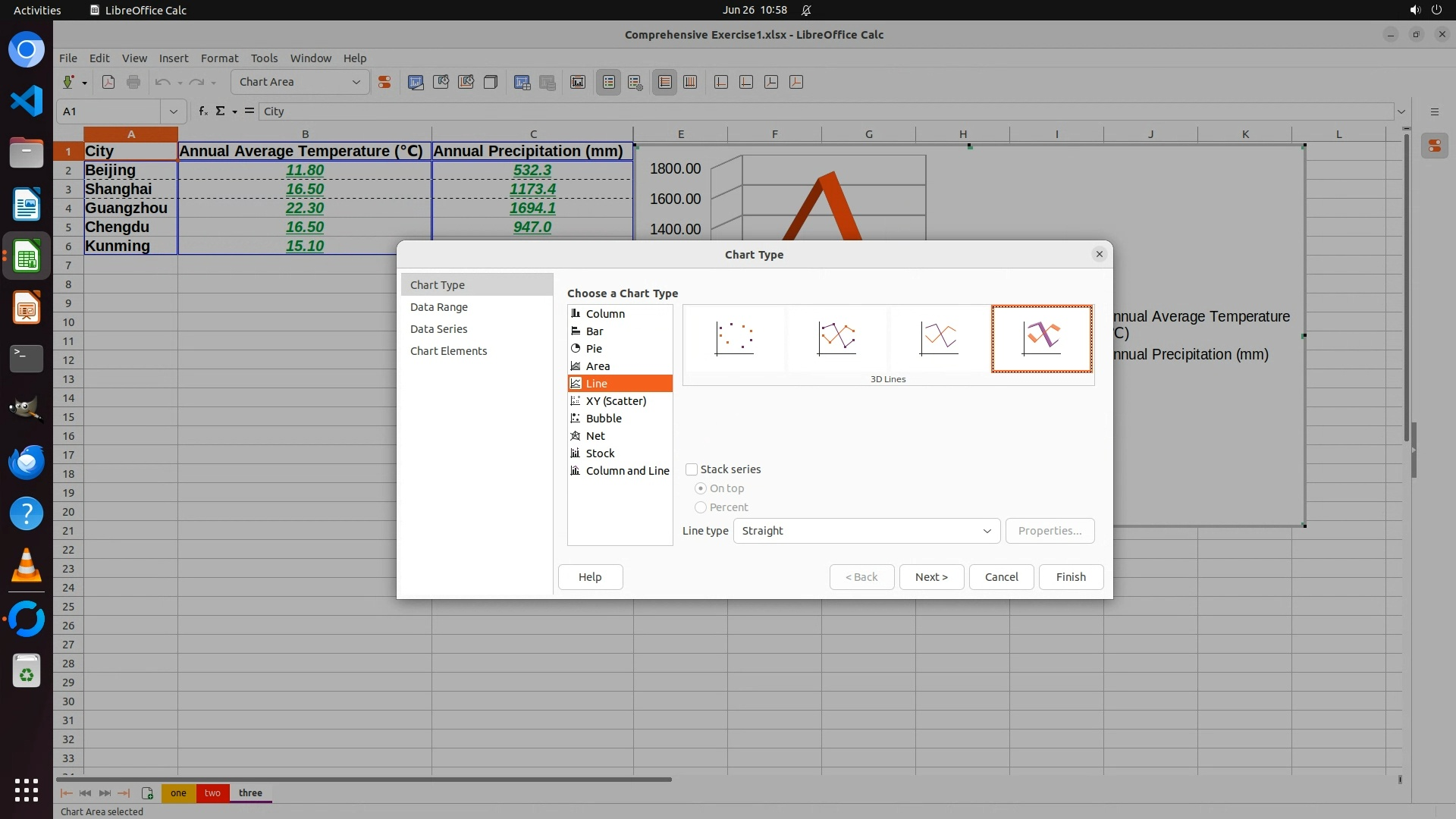Image resolution: width=1456 pixels, height=819 pixels.
Task: Expand the Chart Area element dropdown
Action: pyautogui.click(x=356, y=82)
